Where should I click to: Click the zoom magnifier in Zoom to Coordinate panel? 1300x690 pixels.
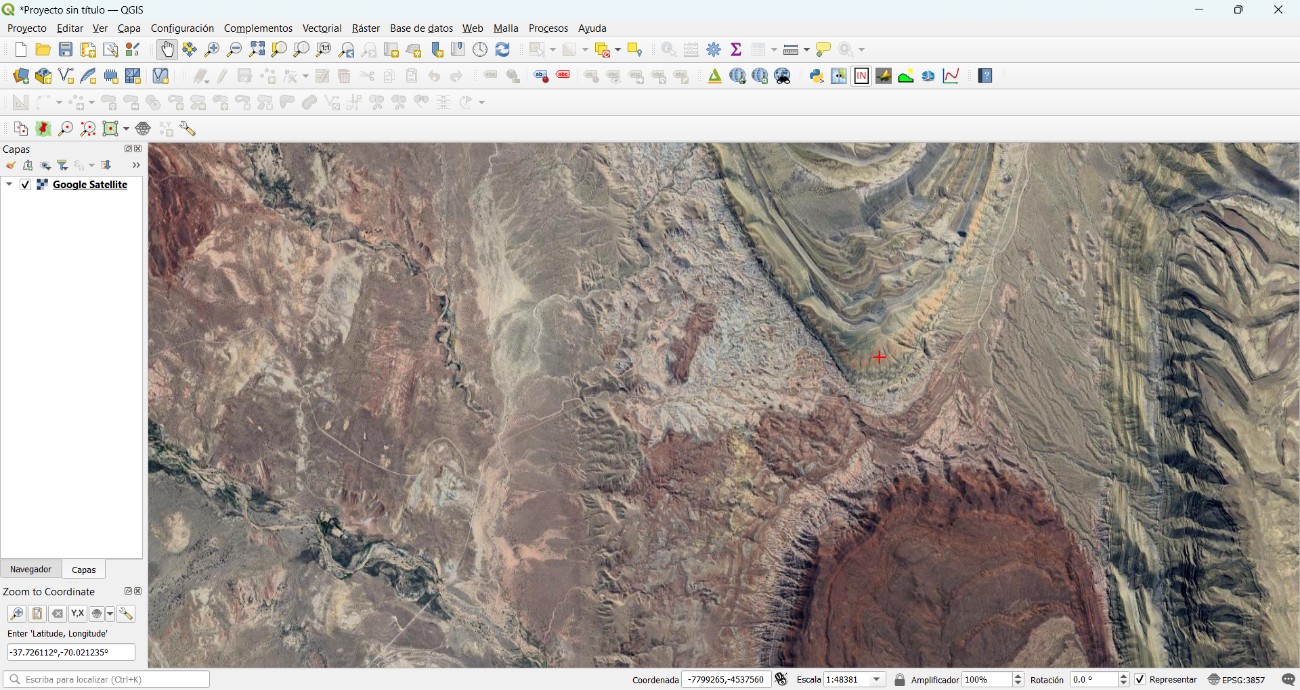pos(16,614)
